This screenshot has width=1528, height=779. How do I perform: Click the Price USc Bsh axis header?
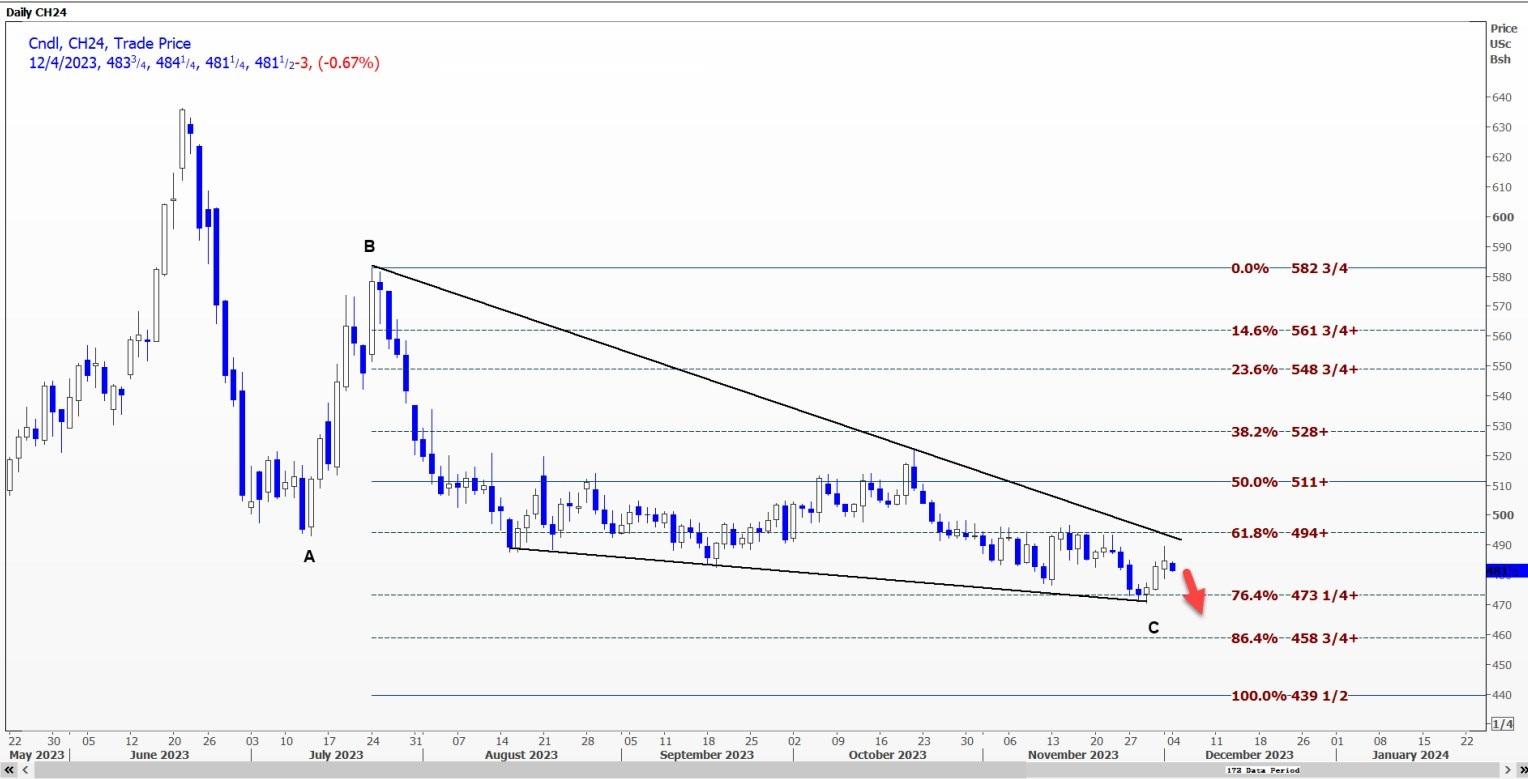coord(1503,44)
